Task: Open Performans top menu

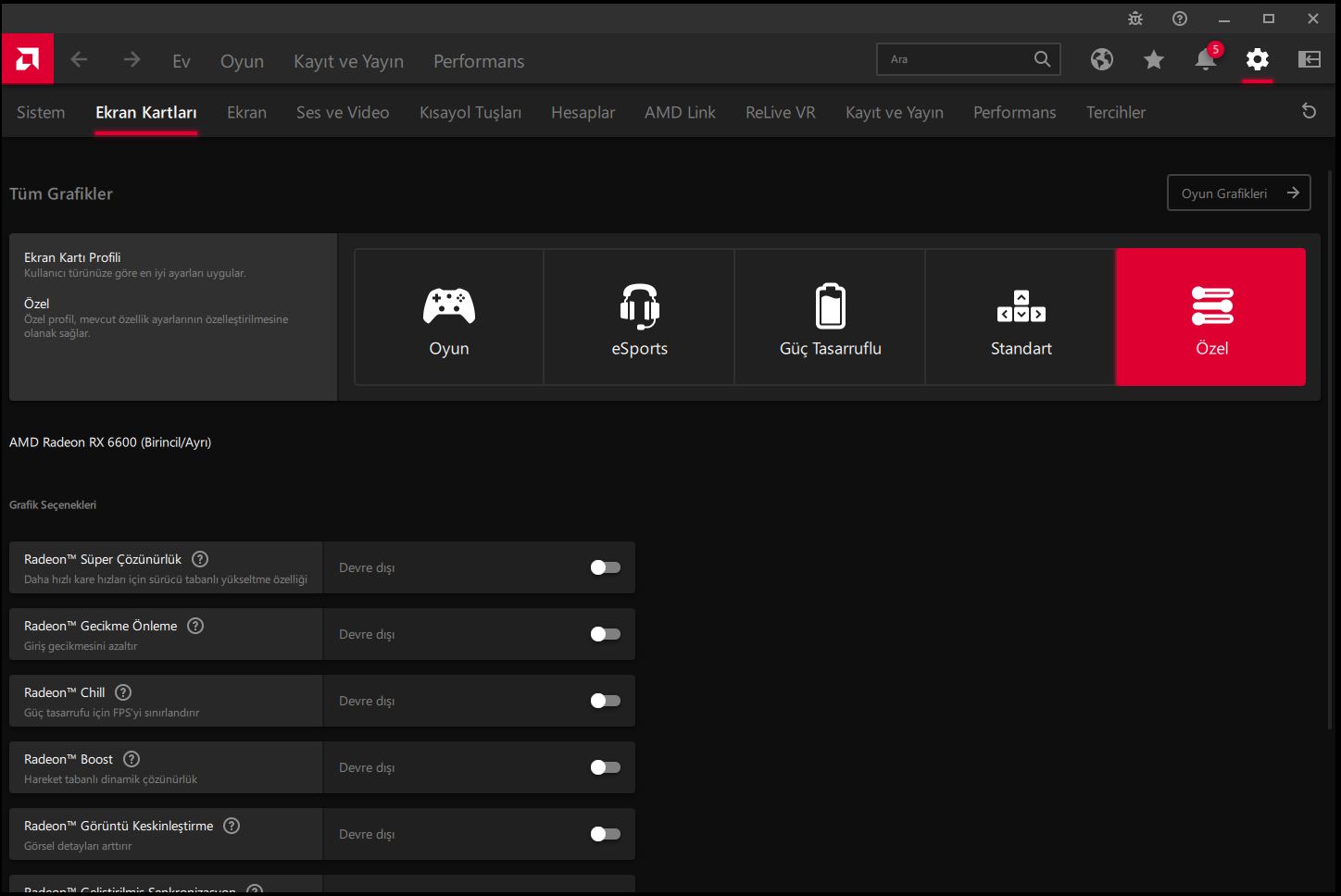Action: pyautogui.click(x=479, y=61)
